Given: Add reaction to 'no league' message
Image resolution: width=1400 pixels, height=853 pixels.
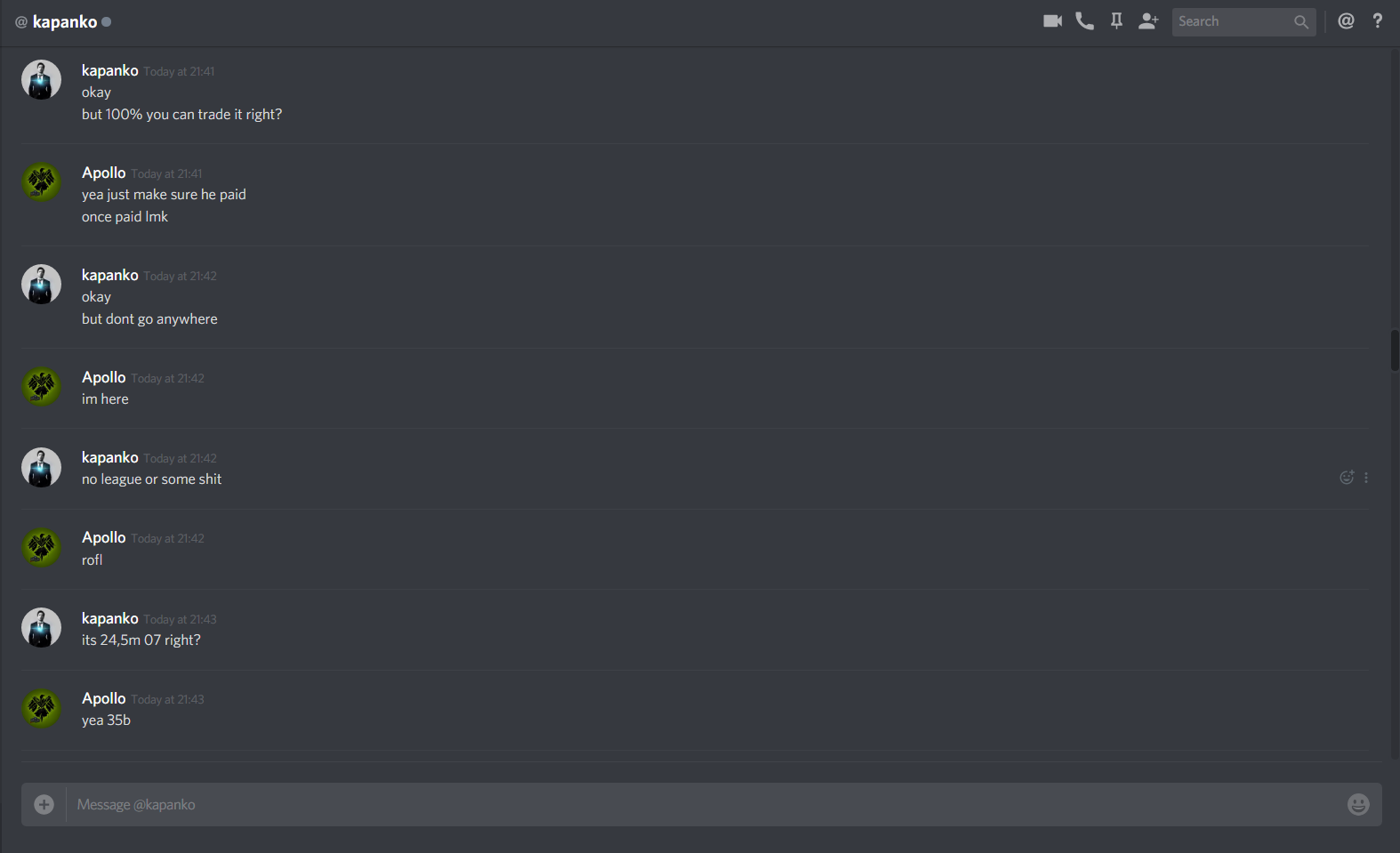Looking at the screenshot, I should coord(1347,478).
